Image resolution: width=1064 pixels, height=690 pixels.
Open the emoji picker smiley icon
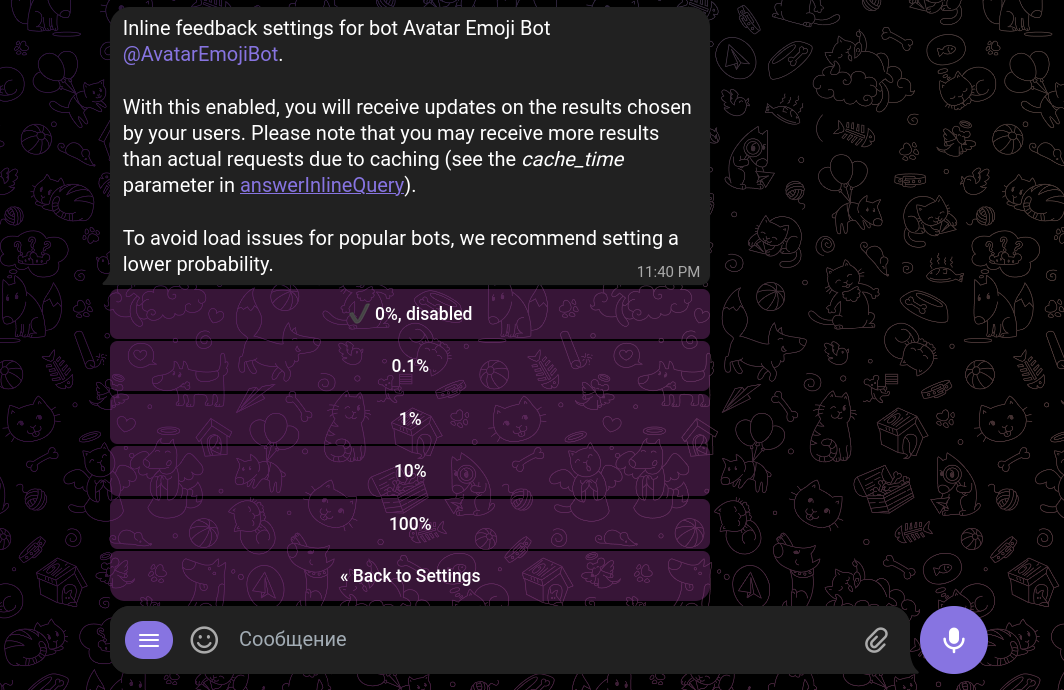204,639
